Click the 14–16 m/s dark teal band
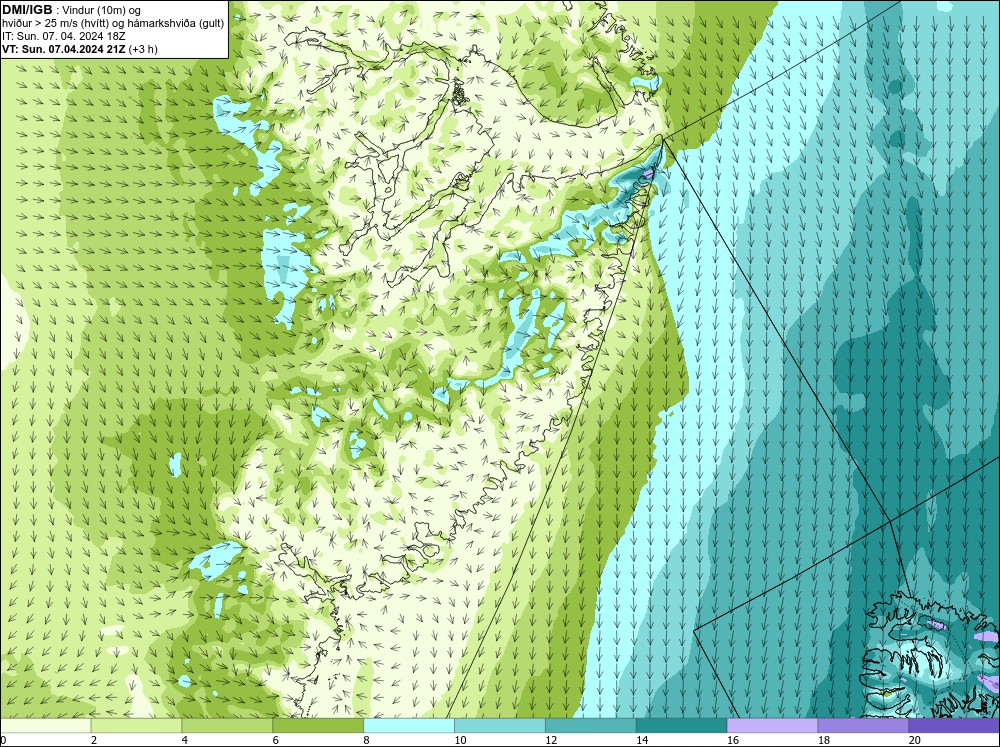The image size is (1000, 747). click(x=681, y=726)
